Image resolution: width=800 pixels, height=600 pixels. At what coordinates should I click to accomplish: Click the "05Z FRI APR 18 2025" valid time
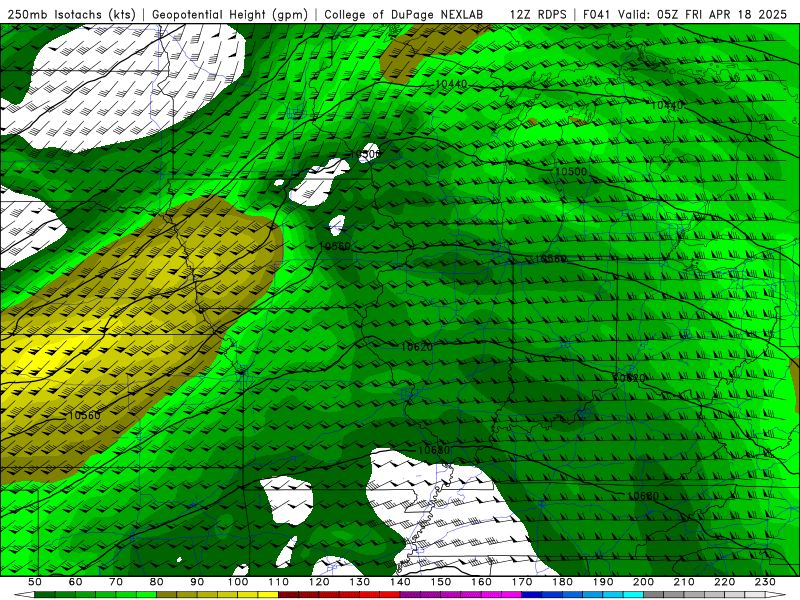[722, 14]
